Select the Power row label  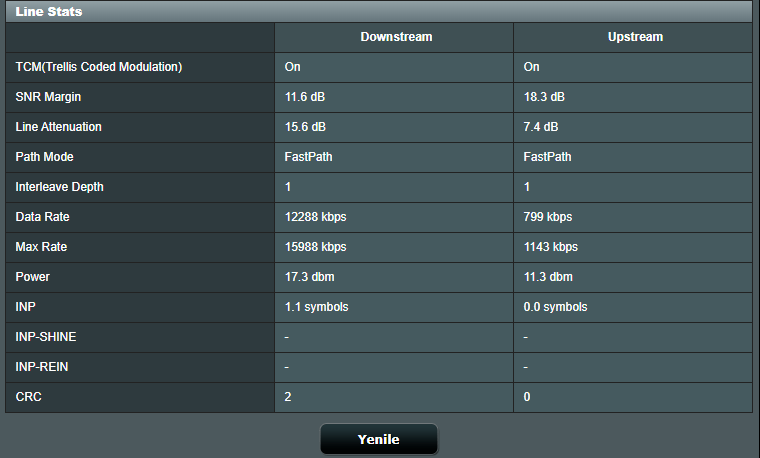pyautogui.click(x=32, y=277)
